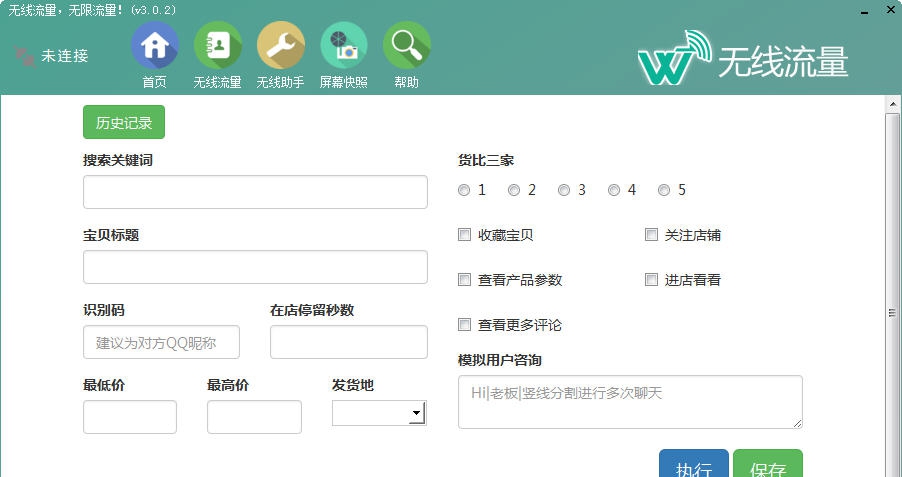Focus the 搜索关键词 input field

pyautogui.click(x=255, y=192)
